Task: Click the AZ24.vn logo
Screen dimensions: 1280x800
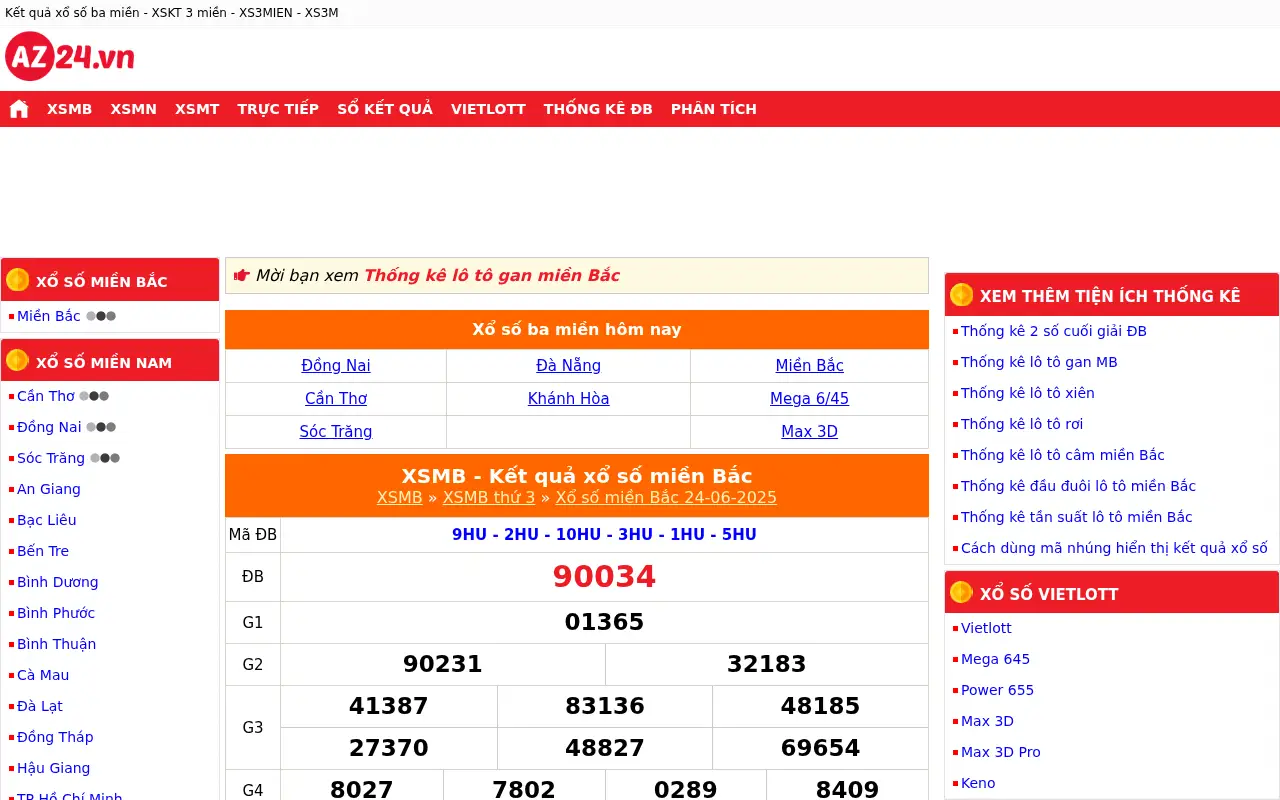Action: click(x=70, y=56)
